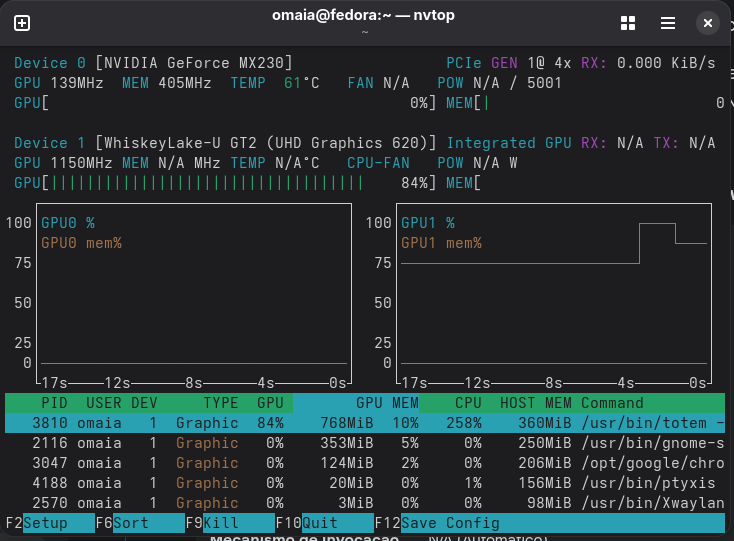734x541 pixels.
Task: Click the HOST MEM column header
Action: pos(532,403)
